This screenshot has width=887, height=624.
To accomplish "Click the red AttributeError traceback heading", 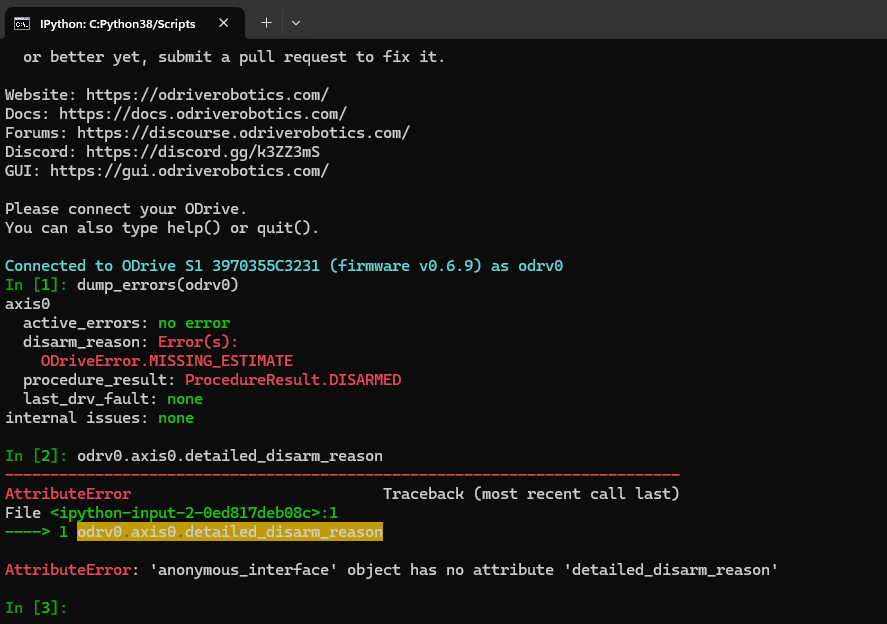I will (68, 494).
